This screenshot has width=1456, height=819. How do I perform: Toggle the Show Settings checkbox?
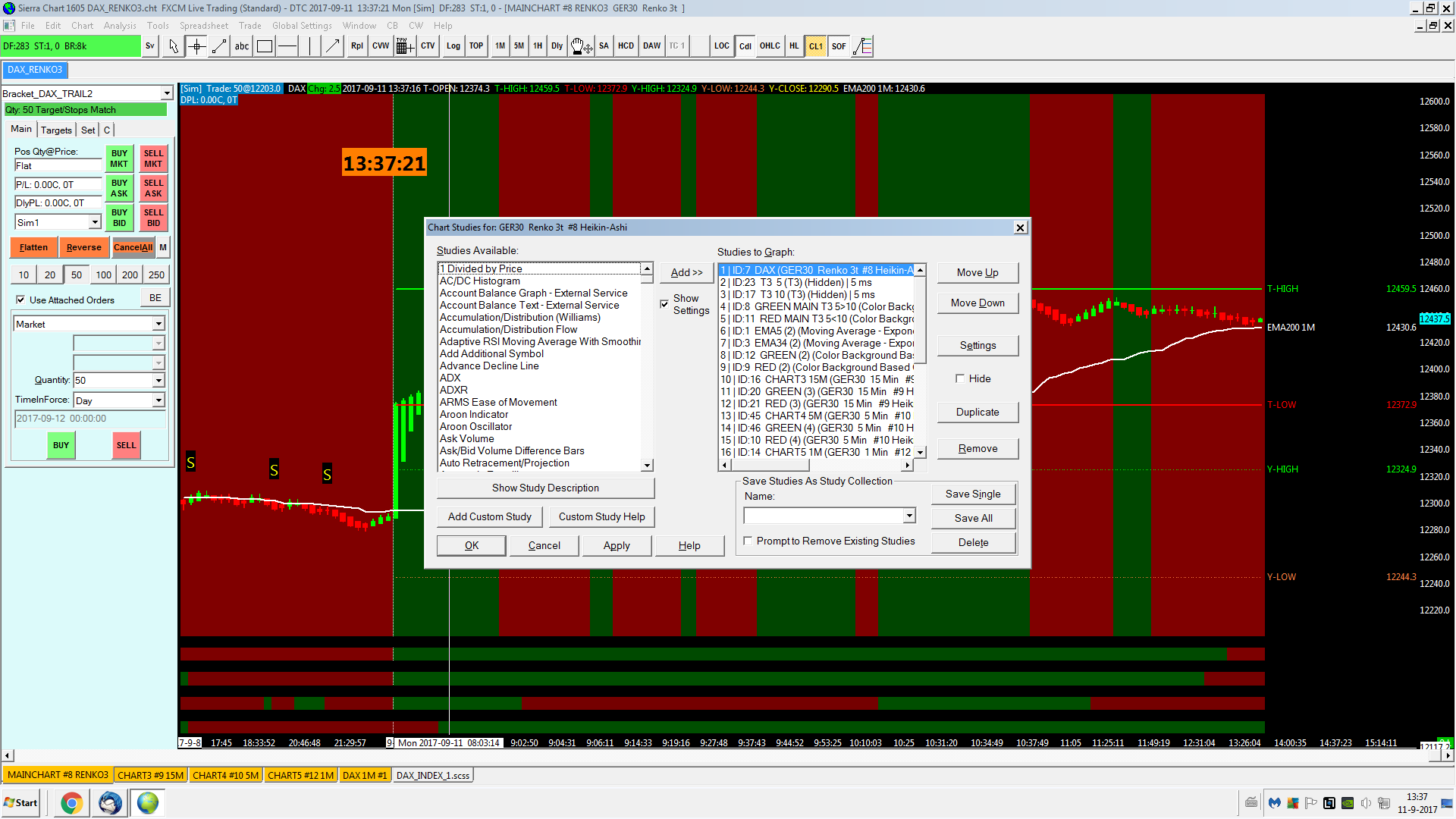coord(664,304)
